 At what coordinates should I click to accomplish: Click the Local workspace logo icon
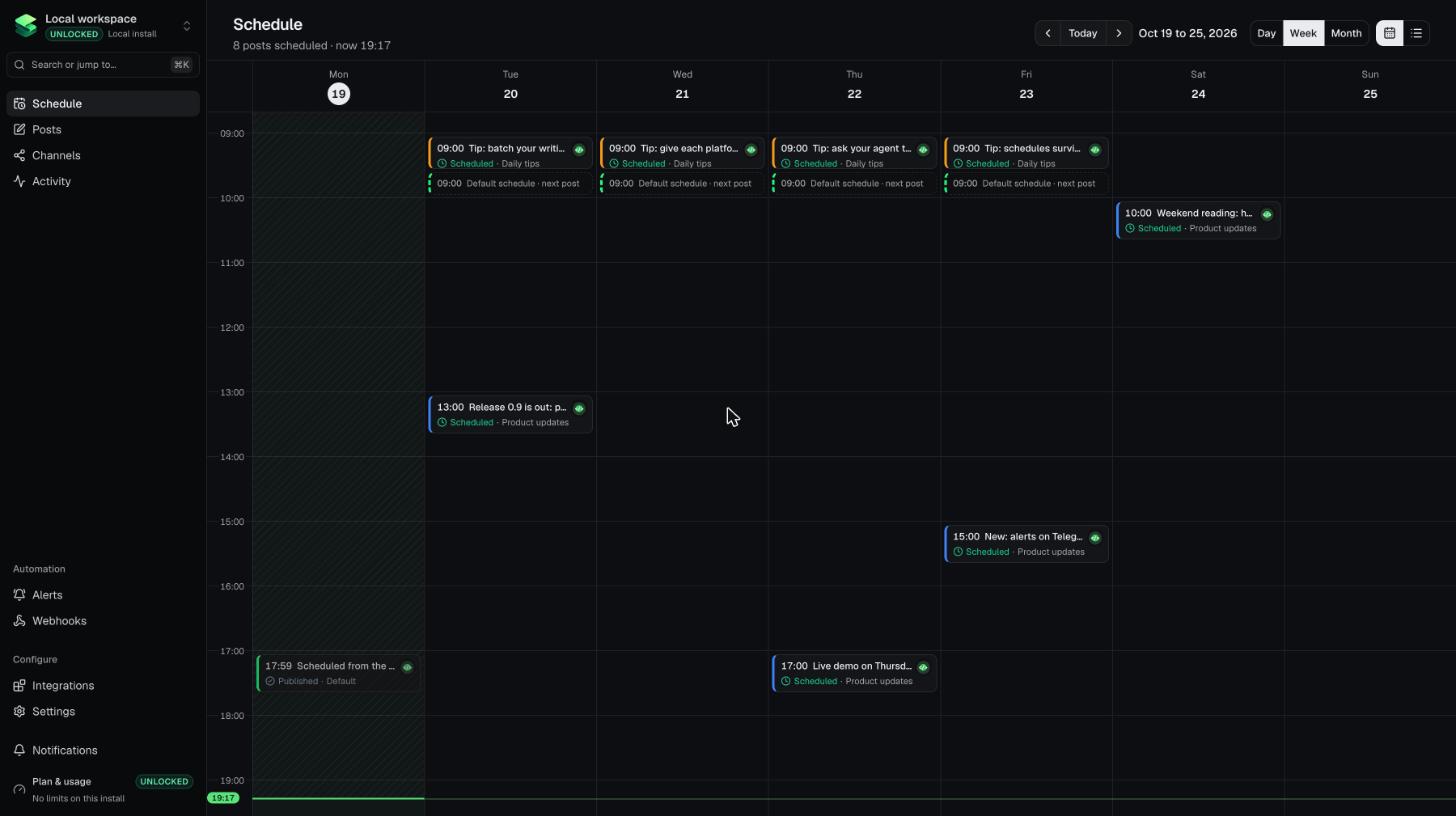(x=26, y=26)
